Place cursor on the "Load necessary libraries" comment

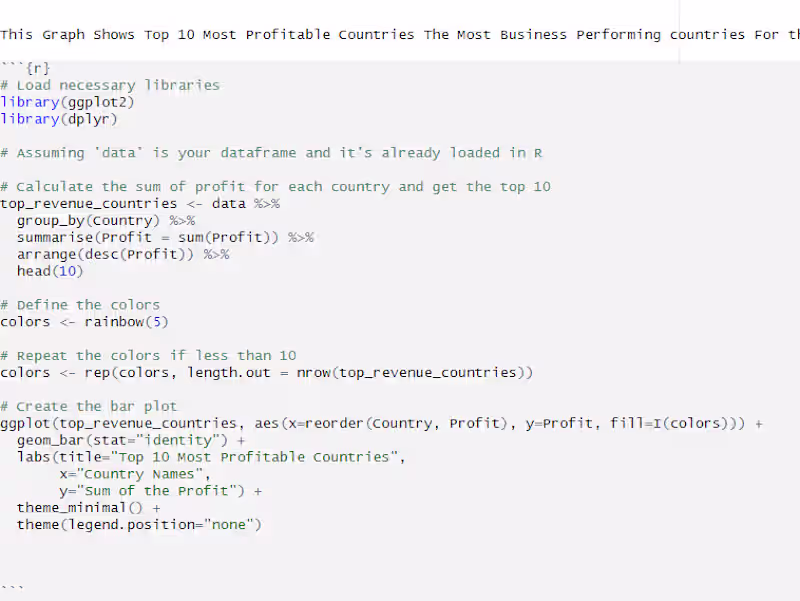pos(118,85)
